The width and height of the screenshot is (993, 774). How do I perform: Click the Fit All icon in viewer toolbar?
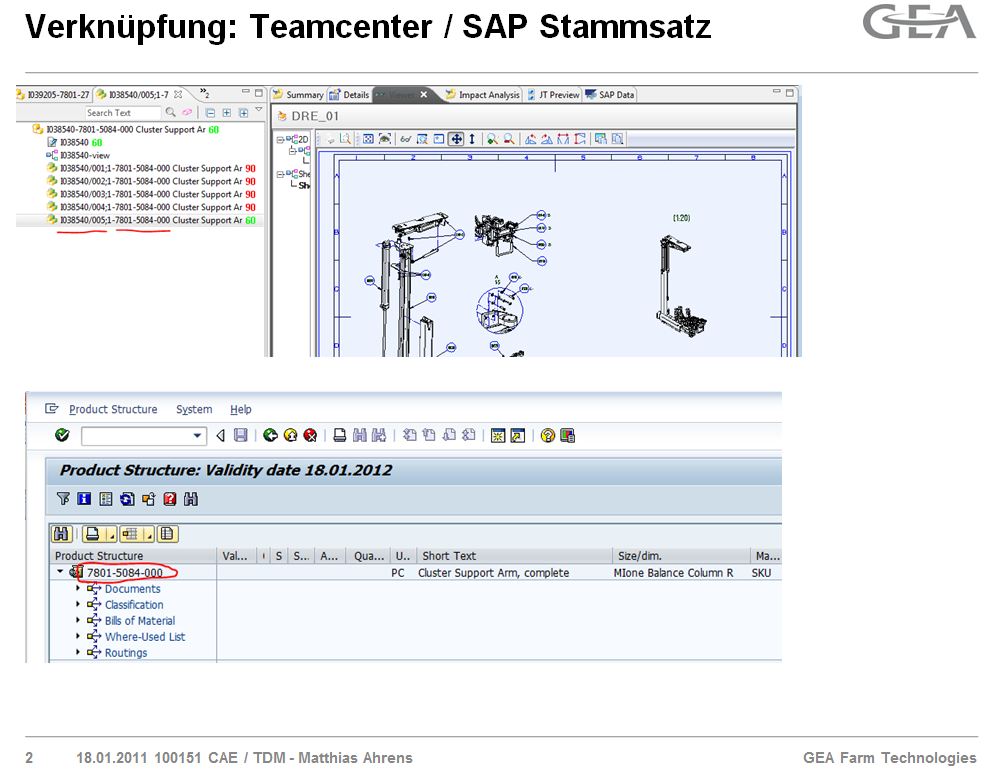[x=368, y=139]
